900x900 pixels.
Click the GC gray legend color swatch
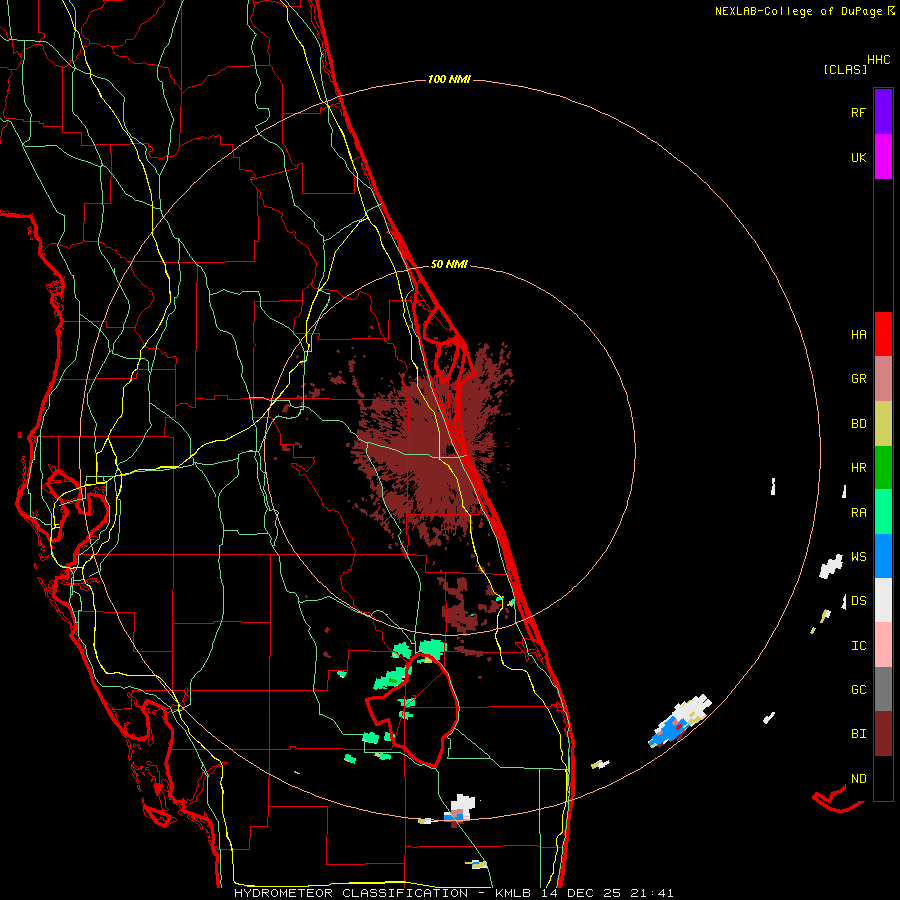883,689
